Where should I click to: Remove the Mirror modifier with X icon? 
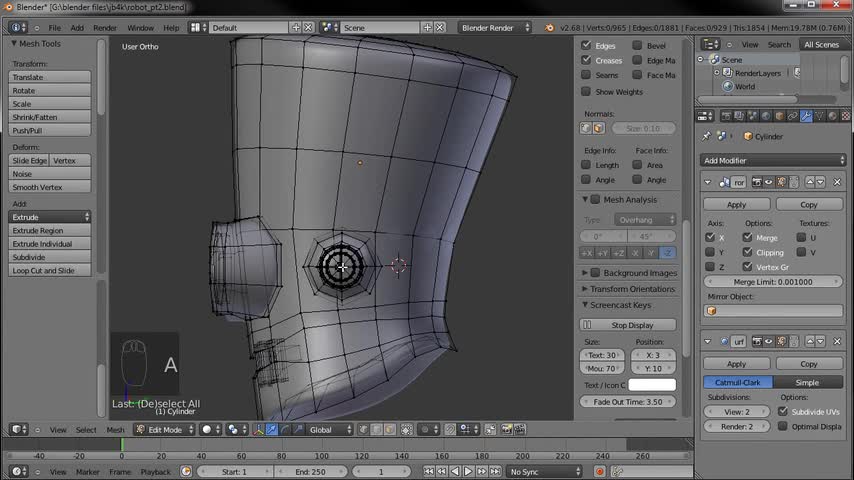click(836, 182)
